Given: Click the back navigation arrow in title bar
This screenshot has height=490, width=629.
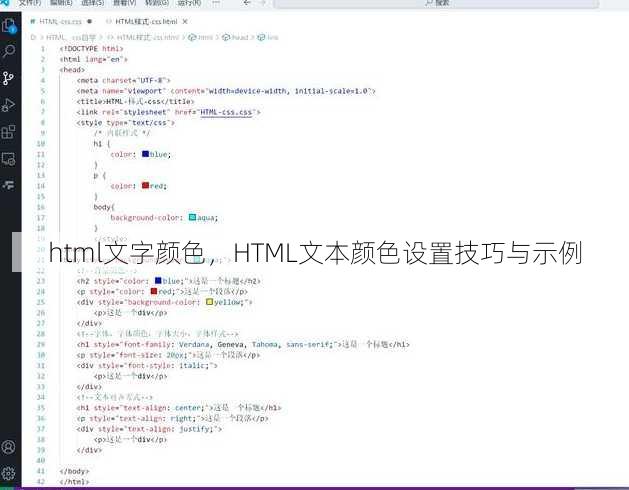Looking at the screenshot, I should click(247, 3).
